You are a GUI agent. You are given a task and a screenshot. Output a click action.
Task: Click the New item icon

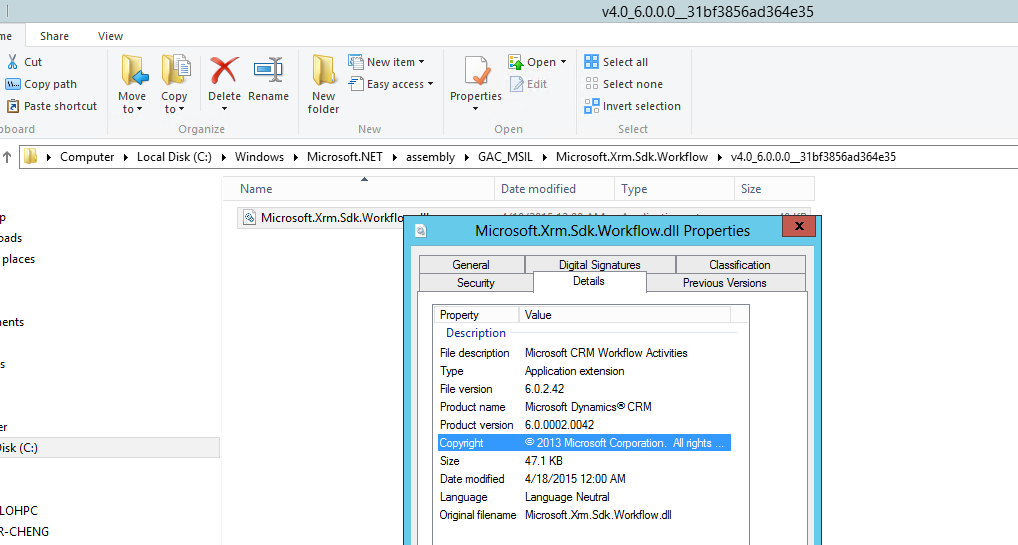tap(355, 62)
